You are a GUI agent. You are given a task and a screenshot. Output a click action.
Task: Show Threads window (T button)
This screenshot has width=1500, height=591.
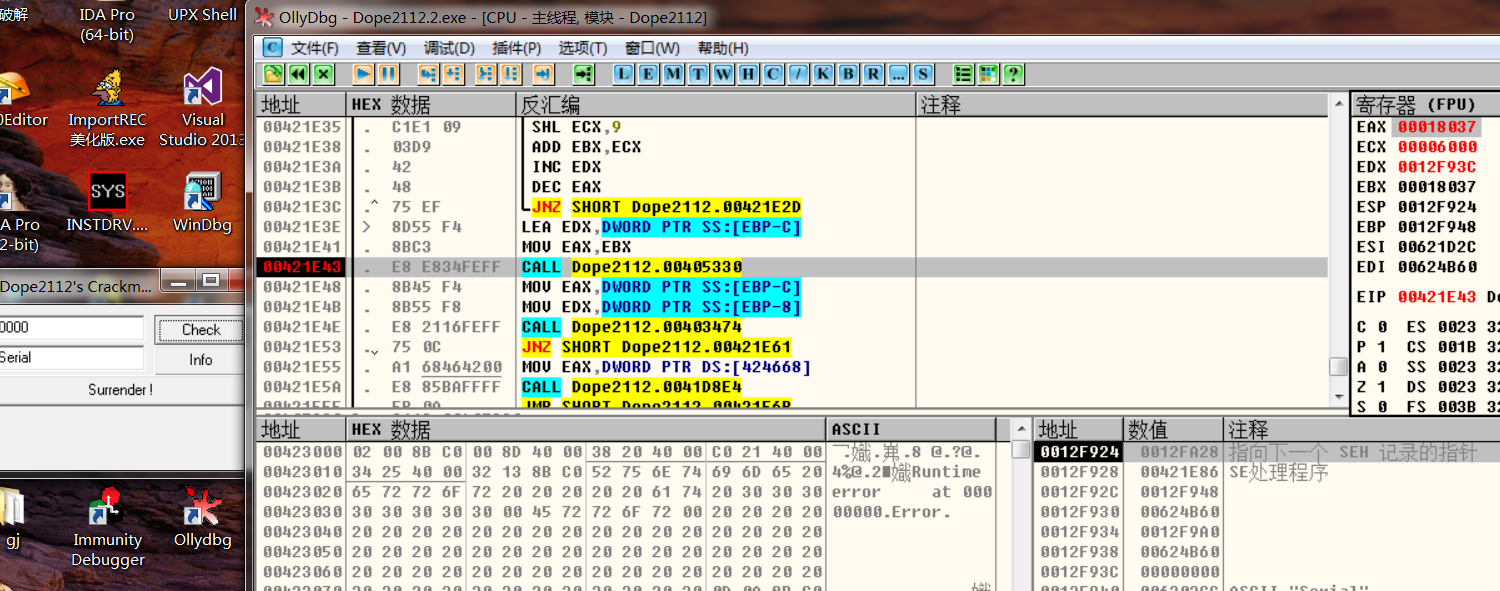point(698,74)
